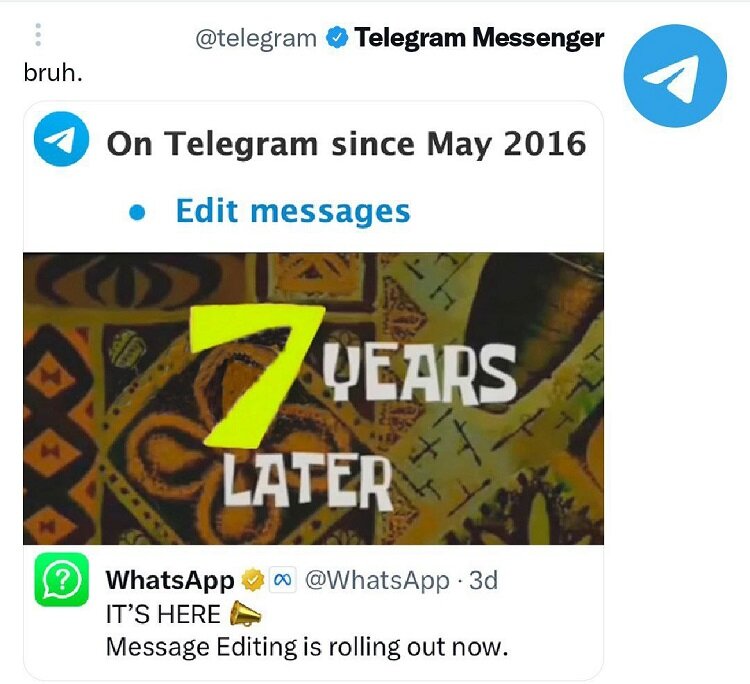The width and height of the screenshot is (750, 684).
Task: Open the three-dot more options menu
Action: (x=38, y=35)
